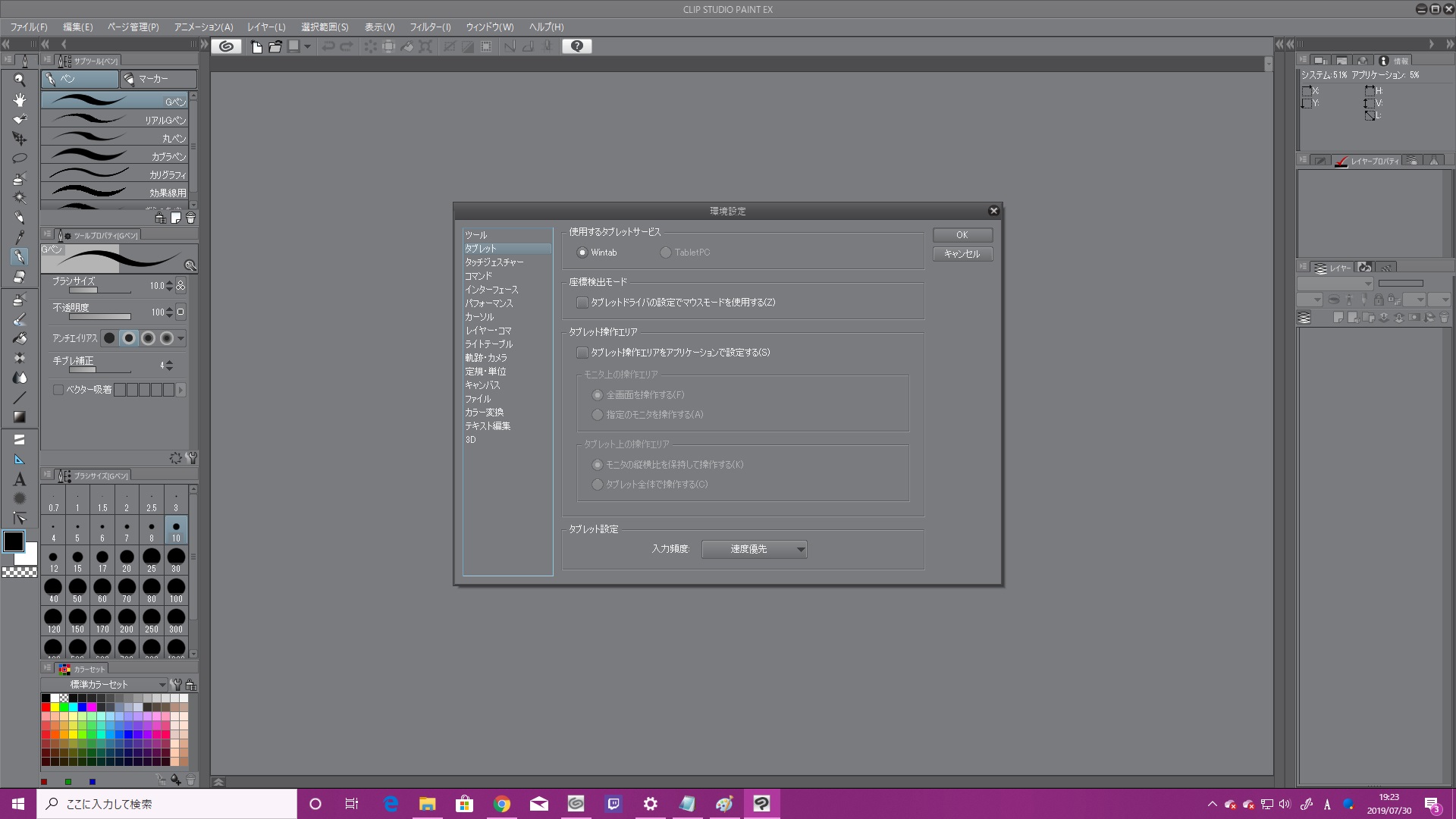Image resolution: width=1456 pixels, height=819 pixels.
Task: Switch to the Marker sub tool tab
Action: point(158,79)
